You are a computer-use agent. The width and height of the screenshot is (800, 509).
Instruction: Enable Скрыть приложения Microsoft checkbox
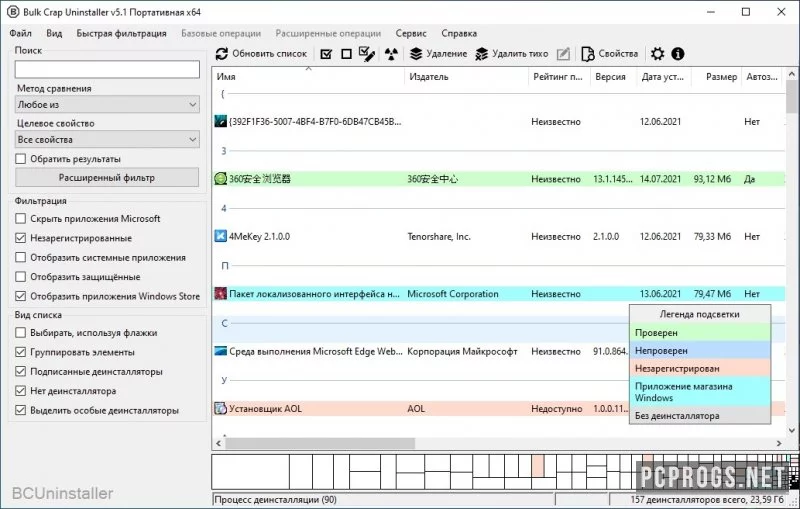tap(20, 218)
